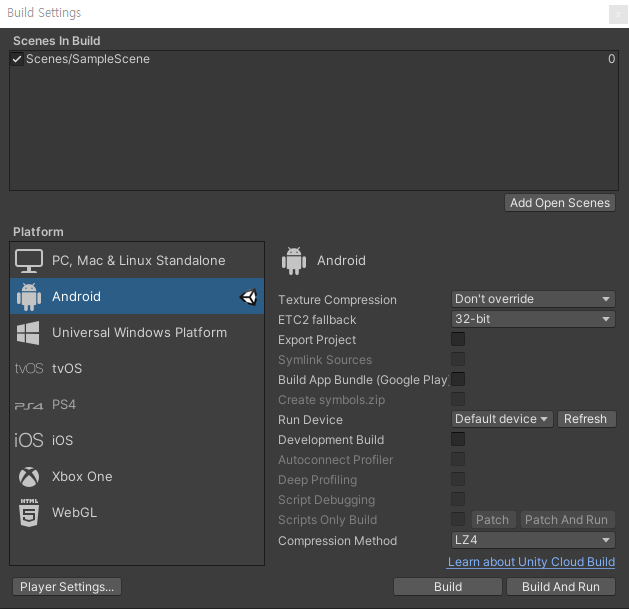Toggle the Symlink Sources checkbox
The height and width of the screenshot is (609, 629).
pyautogui.click(x=458, y=359)
